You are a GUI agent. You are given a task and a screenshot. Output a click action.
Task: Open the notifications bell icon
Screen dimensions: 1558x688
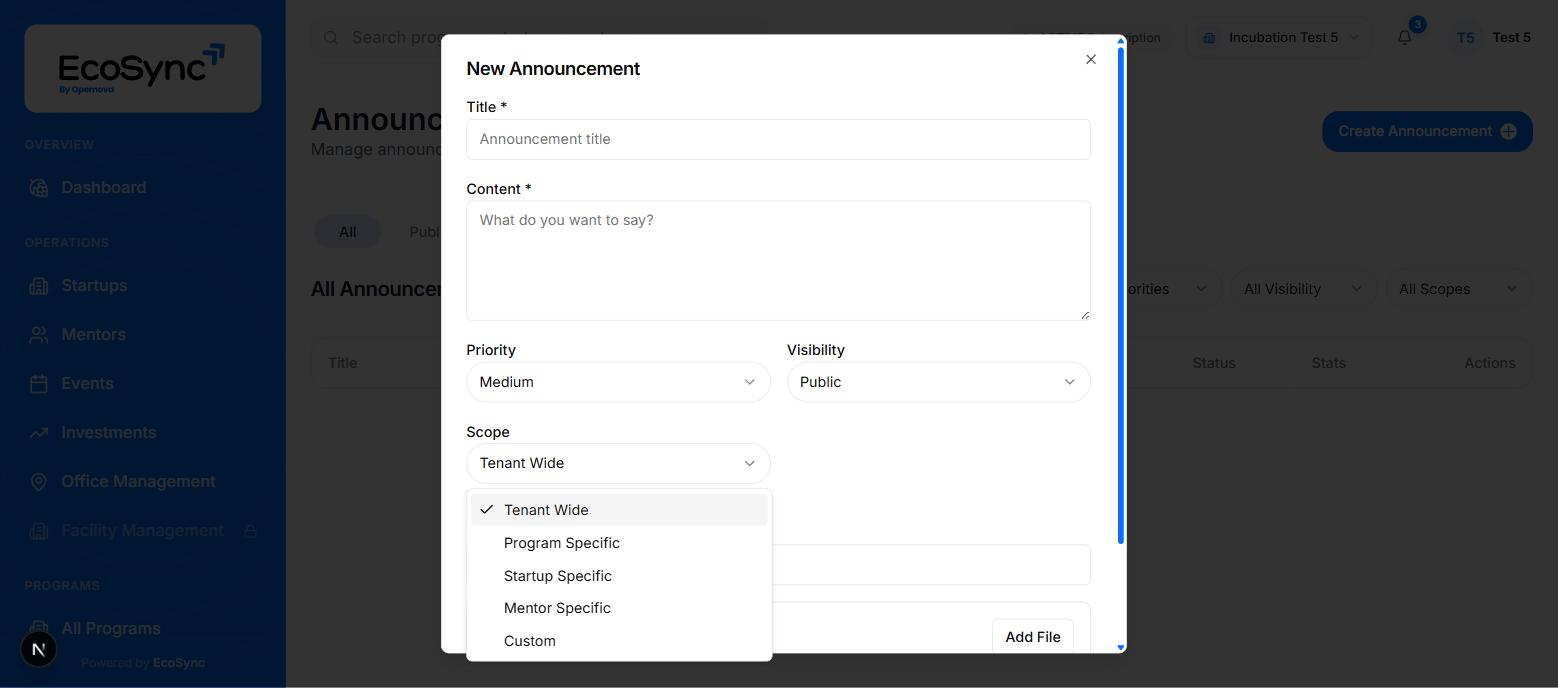pyautogui.click(x=1405, y=38)
